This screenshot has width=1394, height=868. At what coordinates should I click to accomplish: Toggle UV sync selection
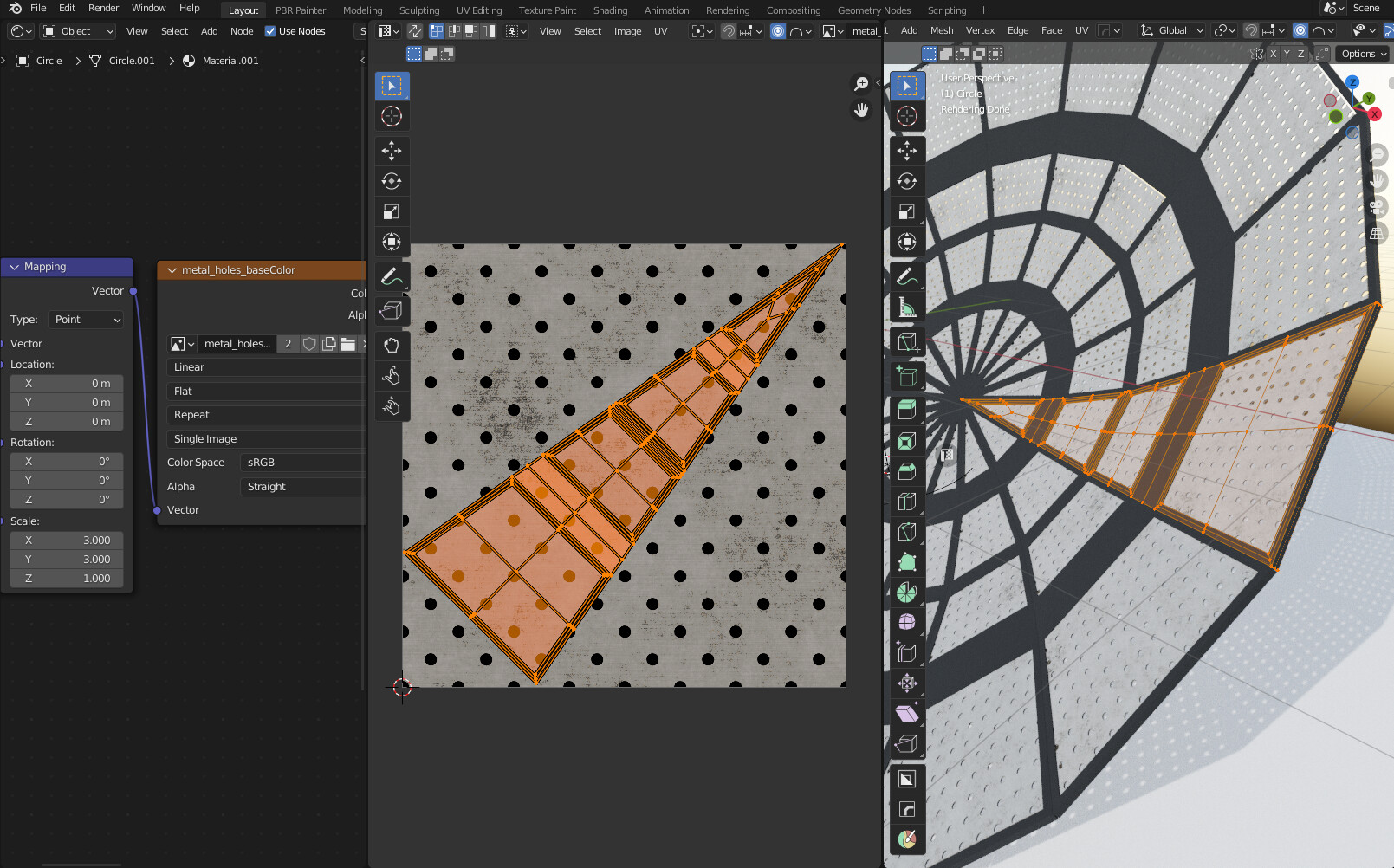click(415, 31)
